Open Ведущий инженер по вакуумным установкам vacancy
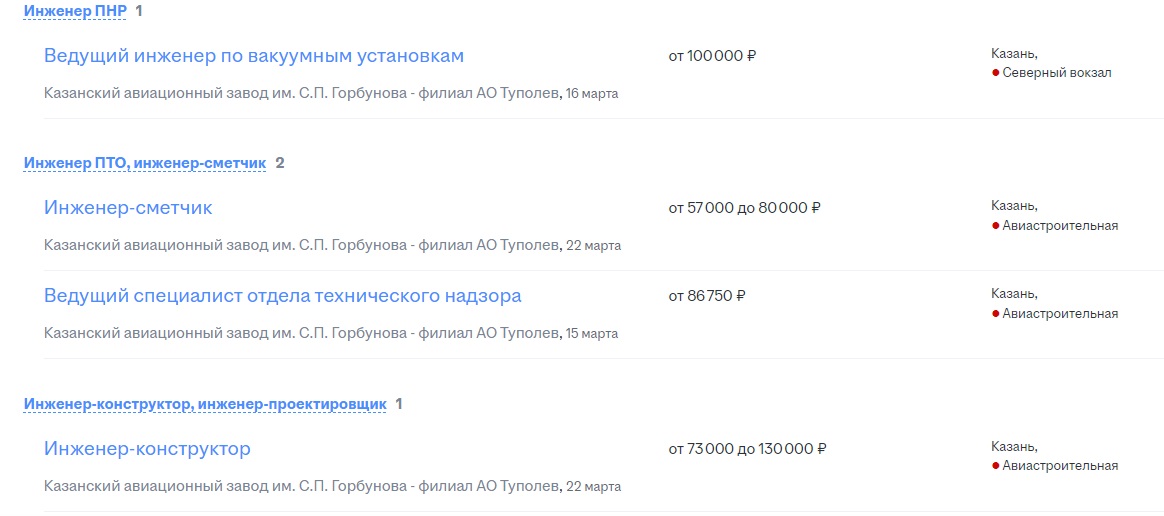The width and height of the screenshot is (1164, 516). tap(254, 56)
